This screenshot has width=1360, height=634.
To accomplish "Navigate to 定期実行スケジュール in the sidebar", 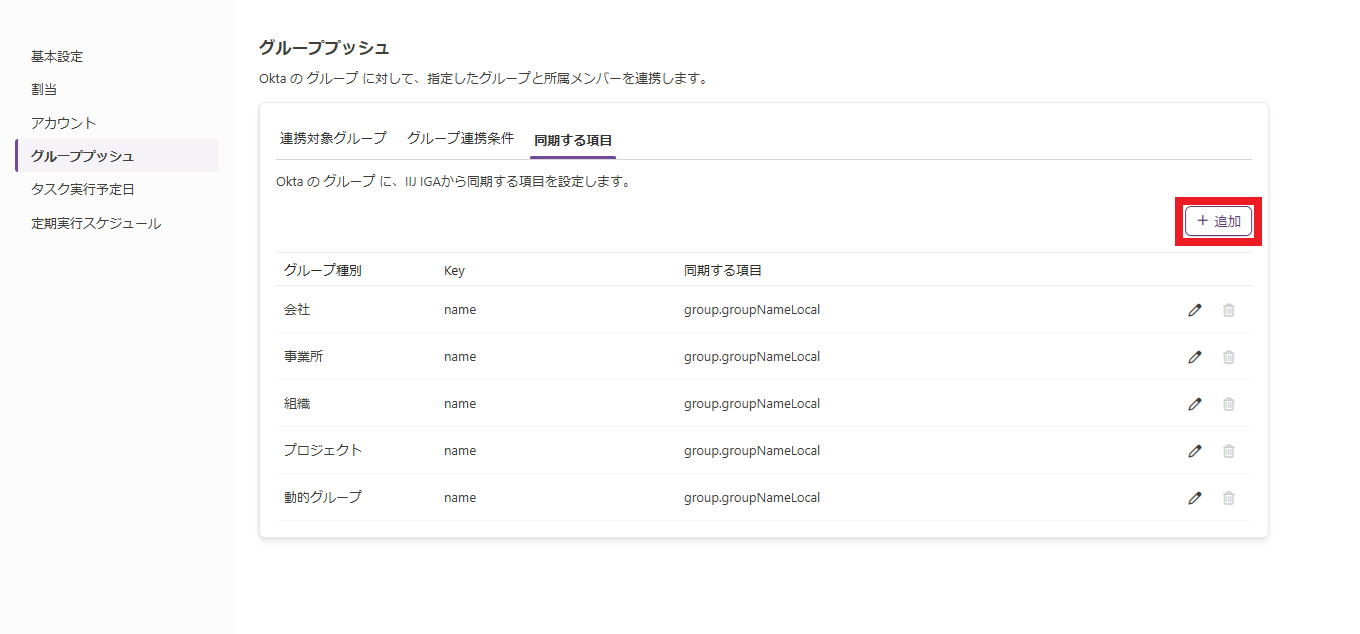I will pos(96,224).
